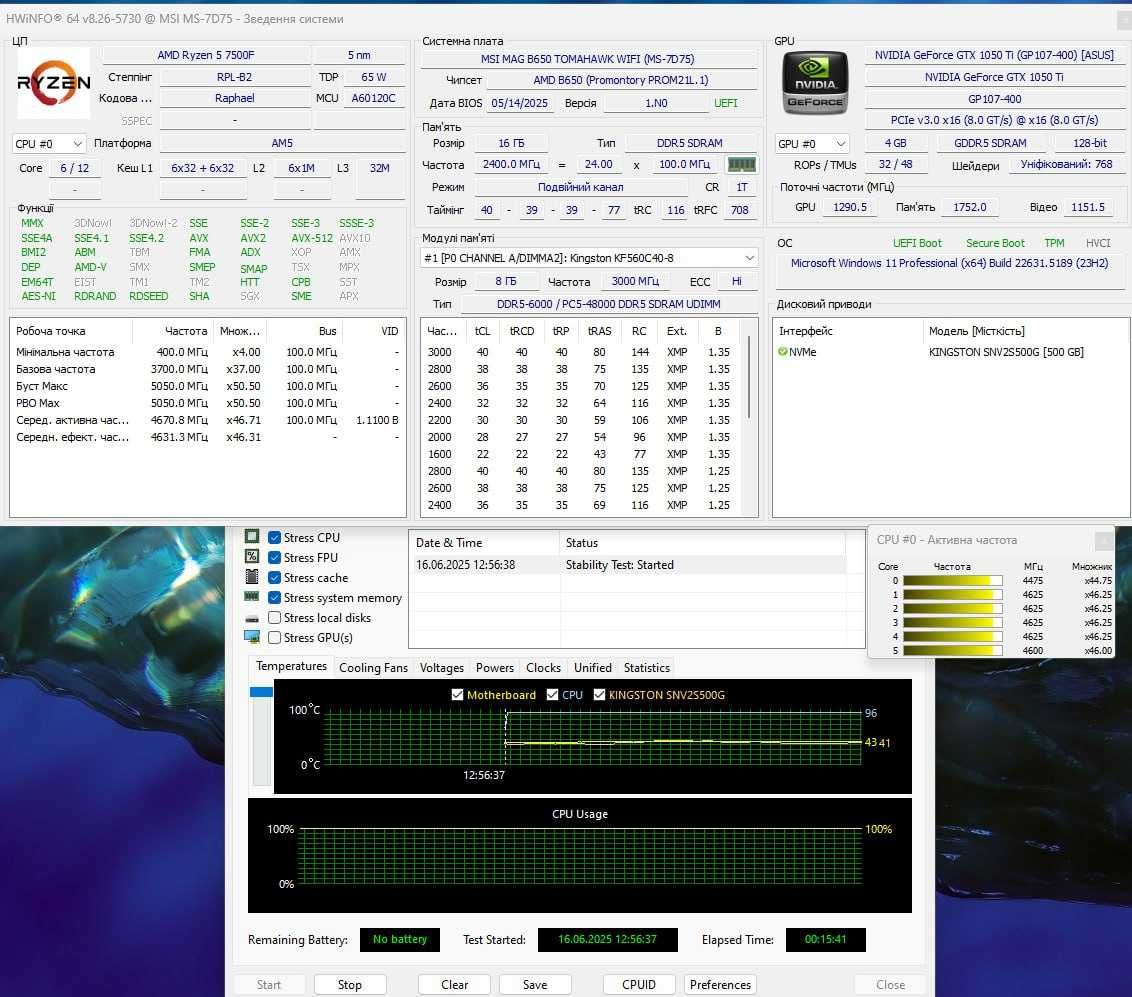Image resolution: width=1132 pixels, height=997 pixels.
Task: Click the Stress system memory RAM icon
Action: 252,596
